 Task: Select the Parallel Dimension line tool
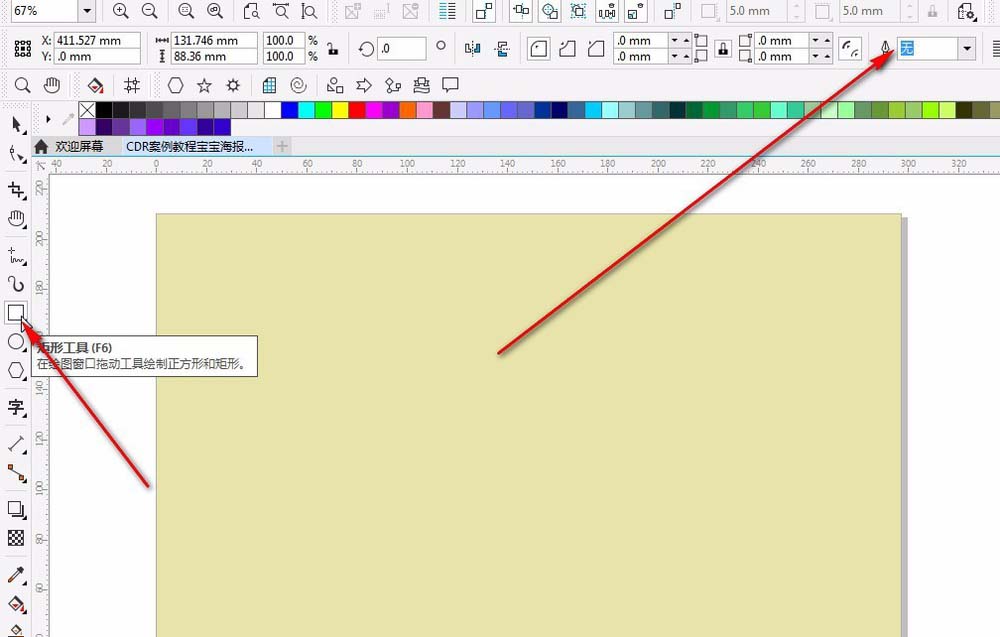click(16, 444)
